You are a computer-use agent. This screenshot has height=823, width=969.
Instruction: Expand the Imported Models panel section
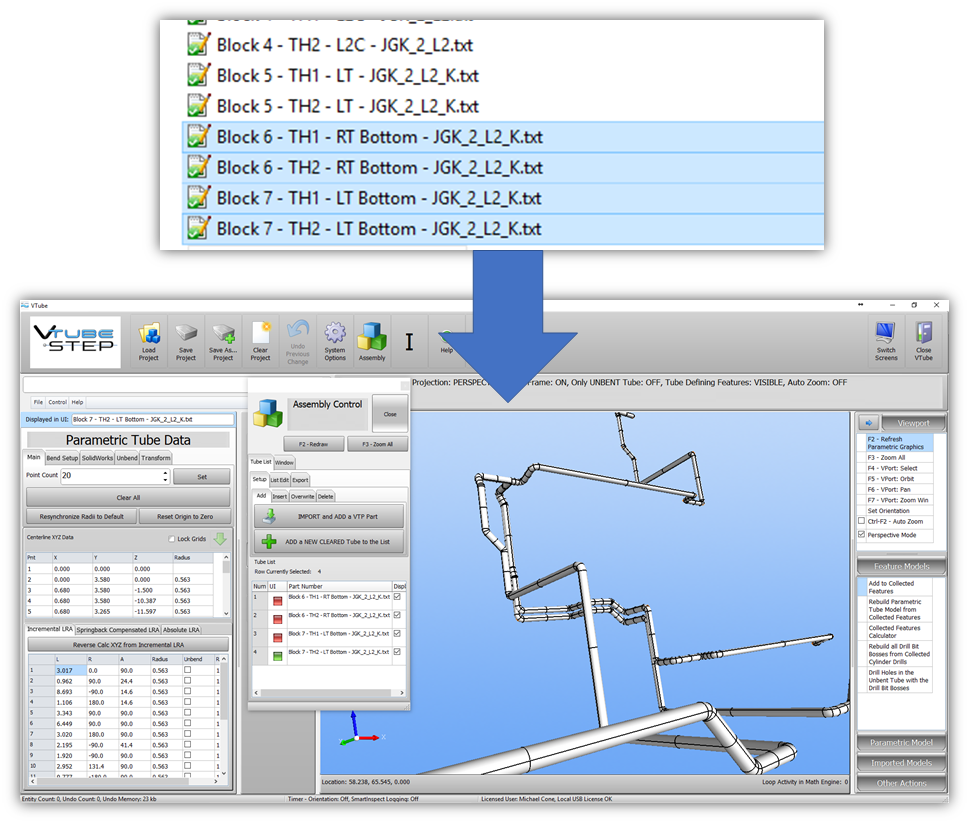pyautogui.click(x=901, y=763)
